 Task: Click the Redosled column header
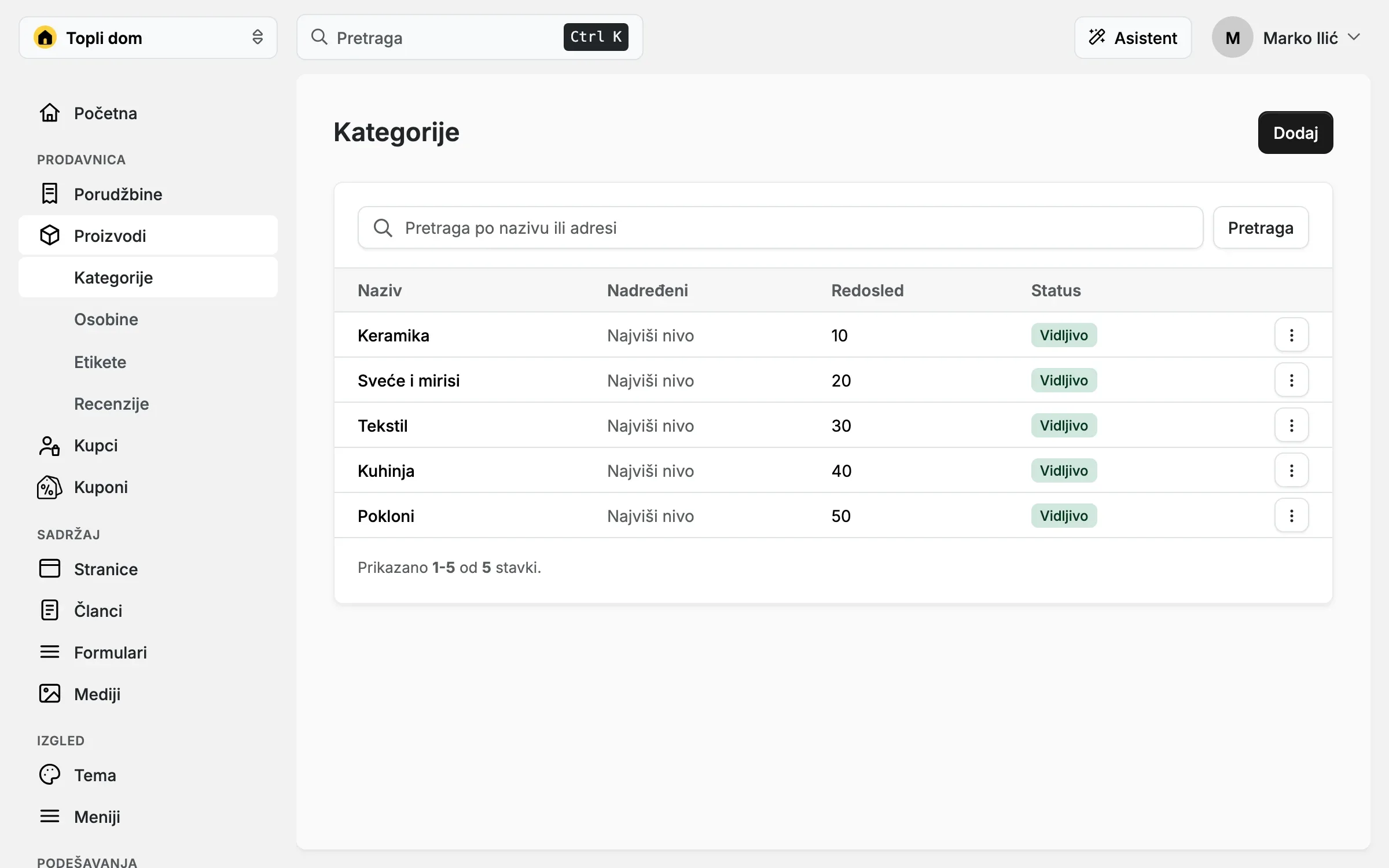(x=867, y=290)
